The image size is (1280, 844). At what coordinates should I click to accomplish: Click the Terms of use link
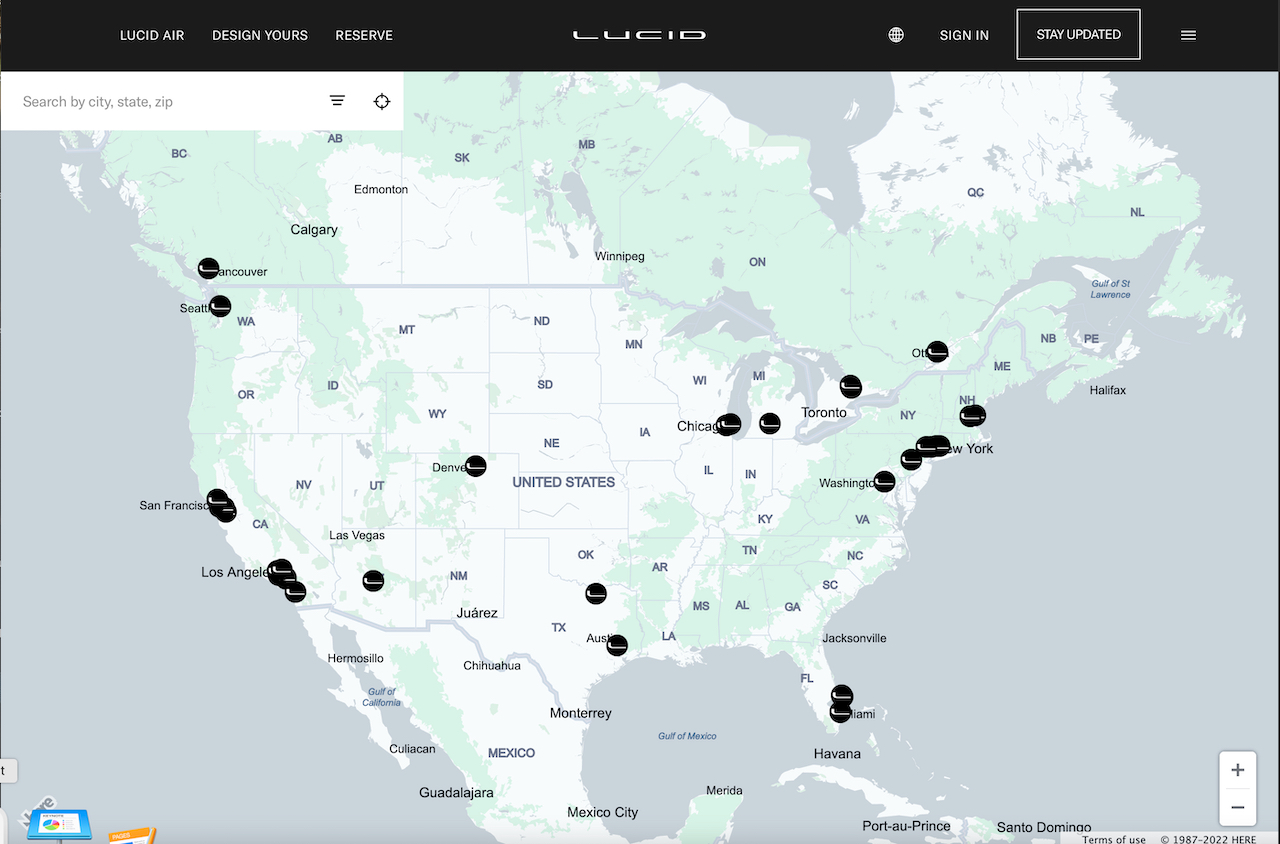pos(1114,838)
